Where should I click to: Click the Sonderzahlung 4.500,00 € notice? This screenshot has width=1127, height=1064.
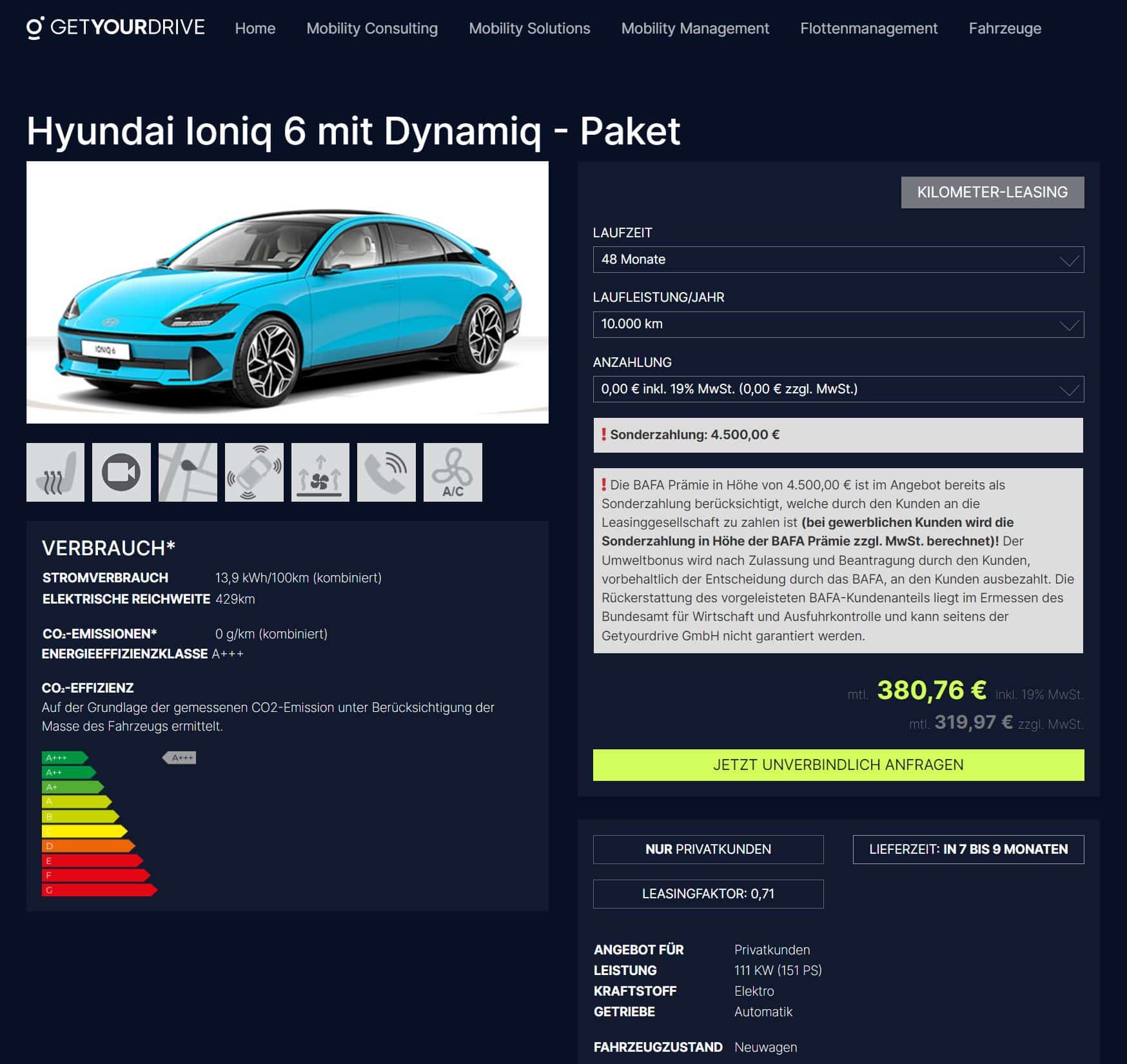point(838,435)
